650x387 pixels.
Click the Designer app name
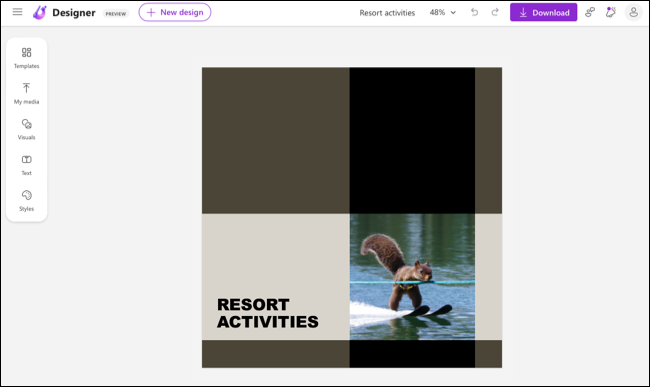[74, 13]
